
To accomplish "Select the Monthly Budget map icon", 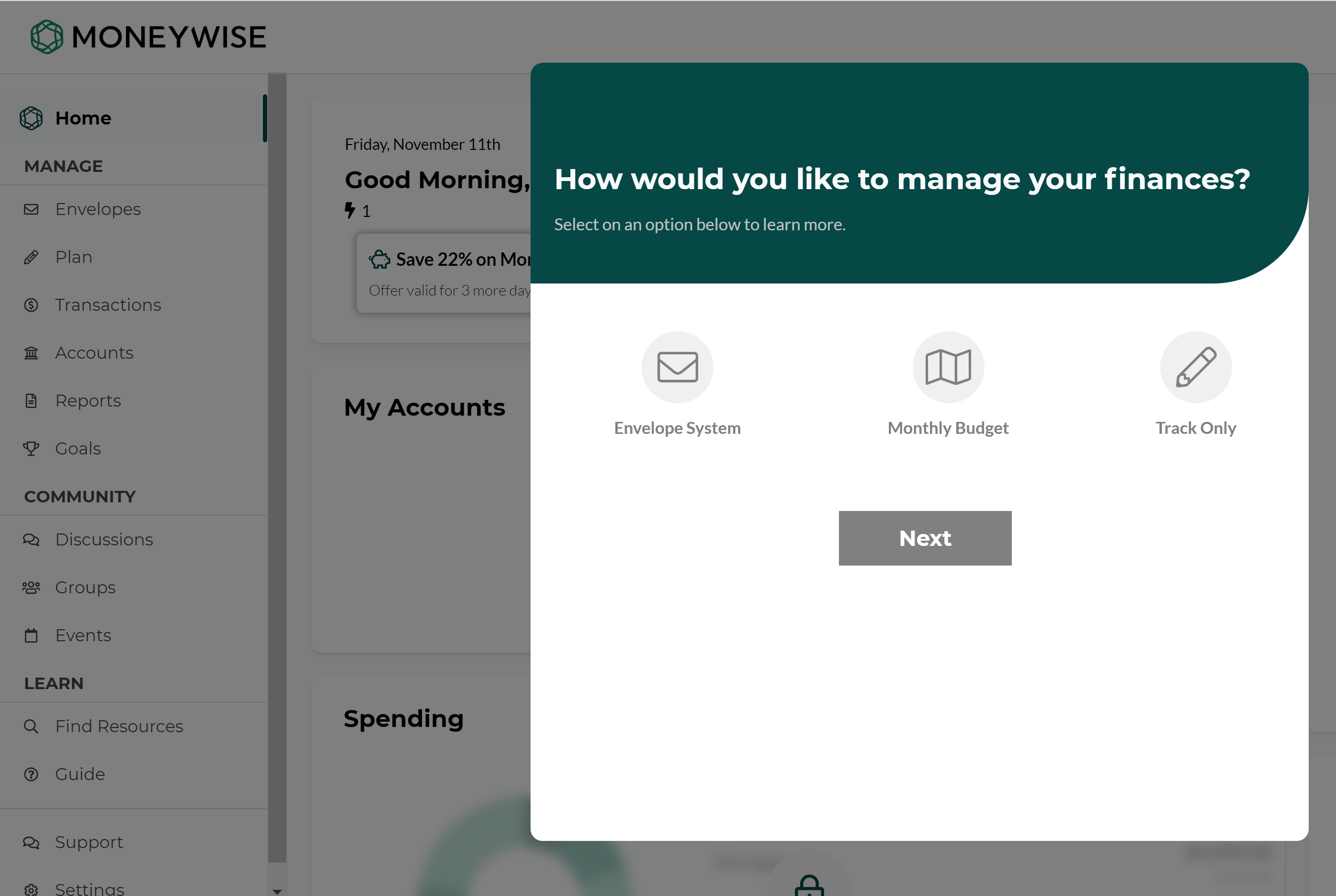I will 948,367.
